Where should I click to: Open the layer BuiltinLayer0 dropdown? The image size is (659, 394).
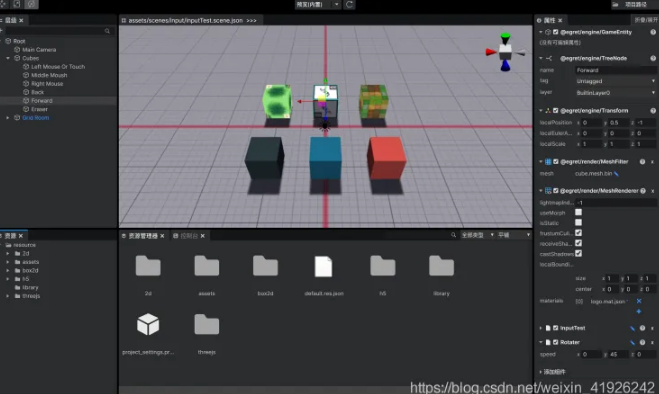(615, 93)
